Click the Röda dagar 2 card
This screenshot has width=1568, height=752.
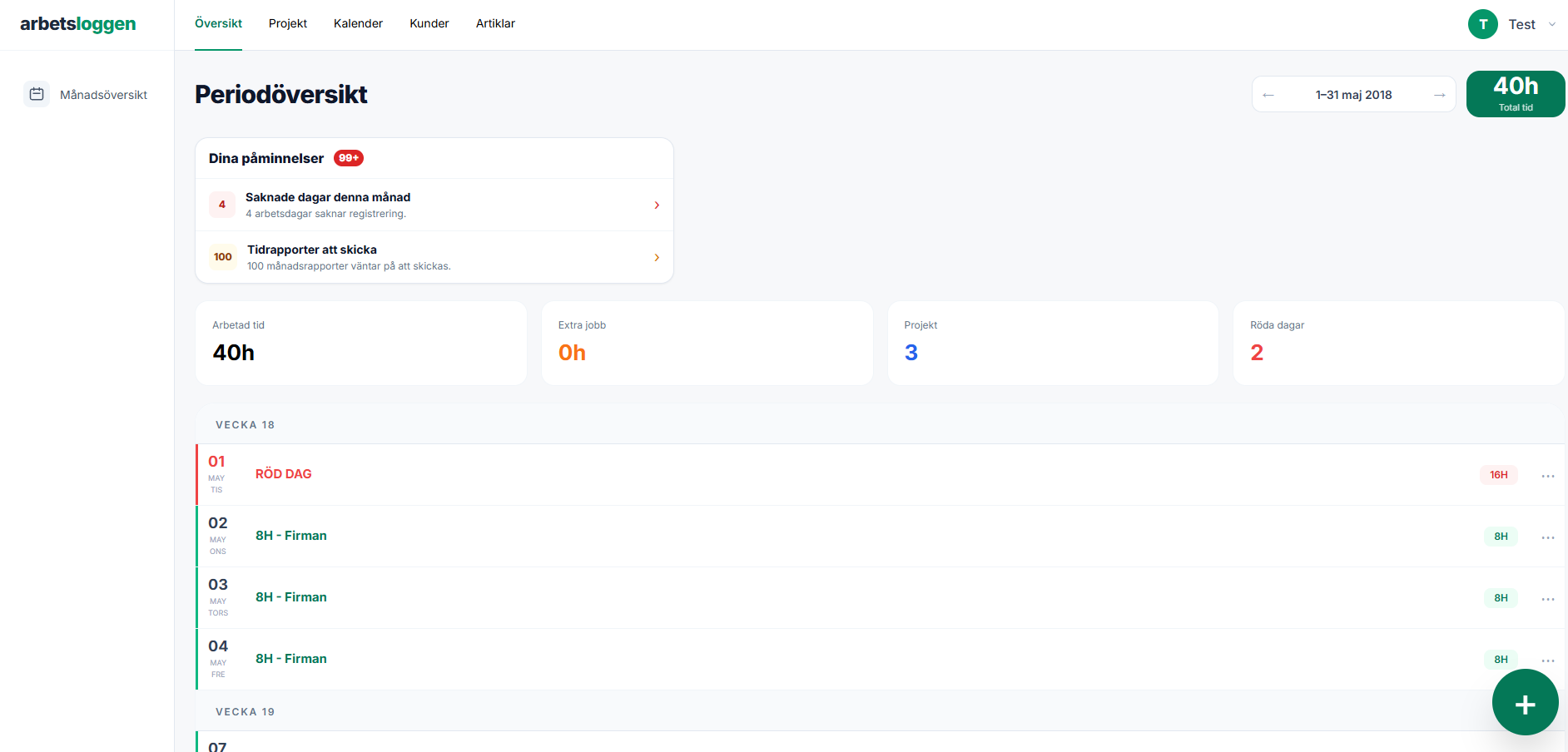click(x=1399, y=343)
